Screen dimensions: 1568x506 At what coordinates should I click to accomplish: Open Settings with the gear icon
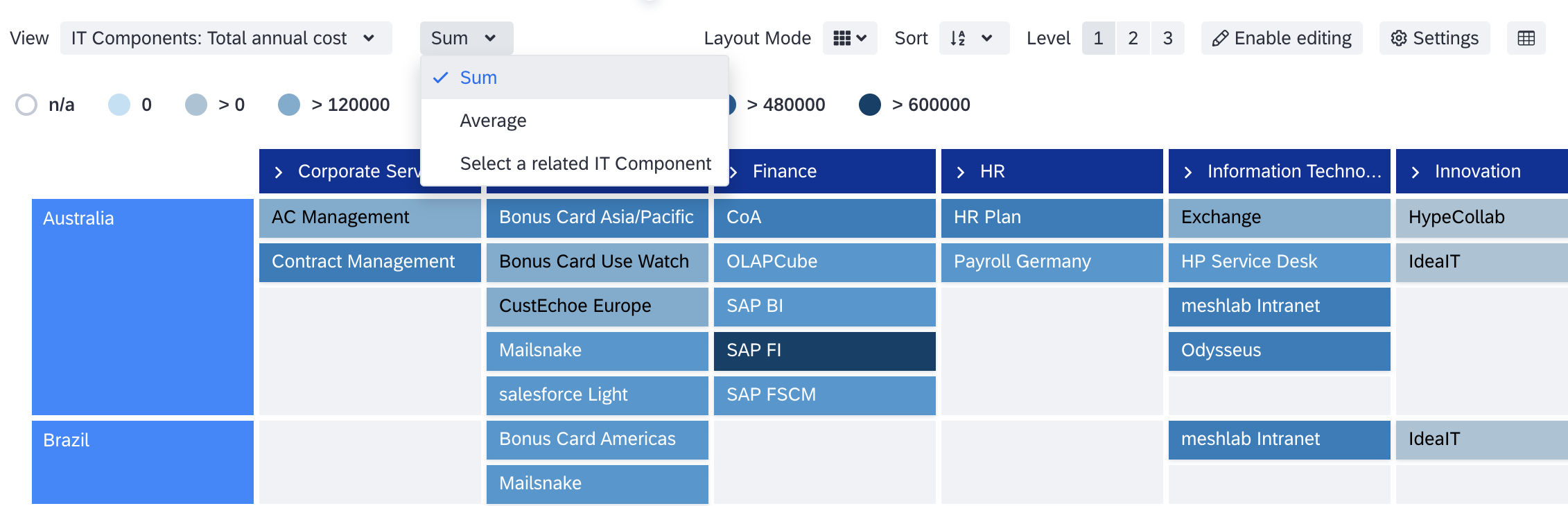(1434, 38)
